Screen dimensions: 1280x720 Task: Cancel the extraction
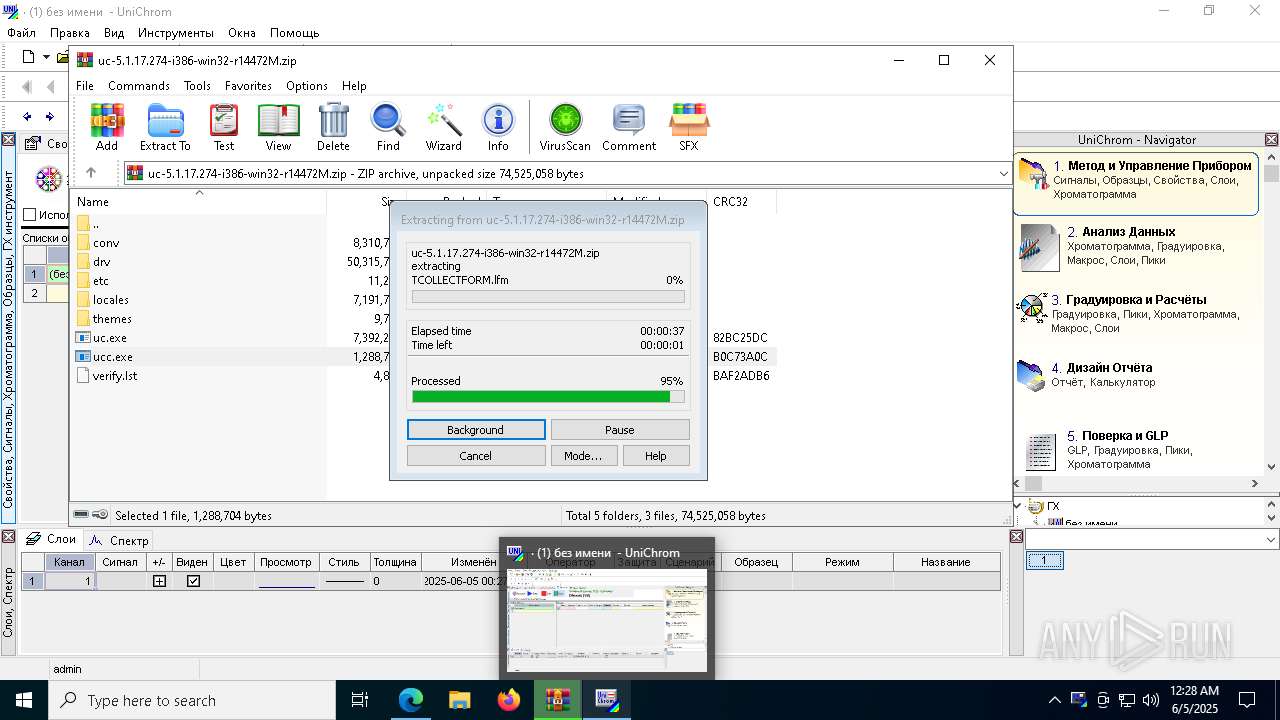point(476,456)
